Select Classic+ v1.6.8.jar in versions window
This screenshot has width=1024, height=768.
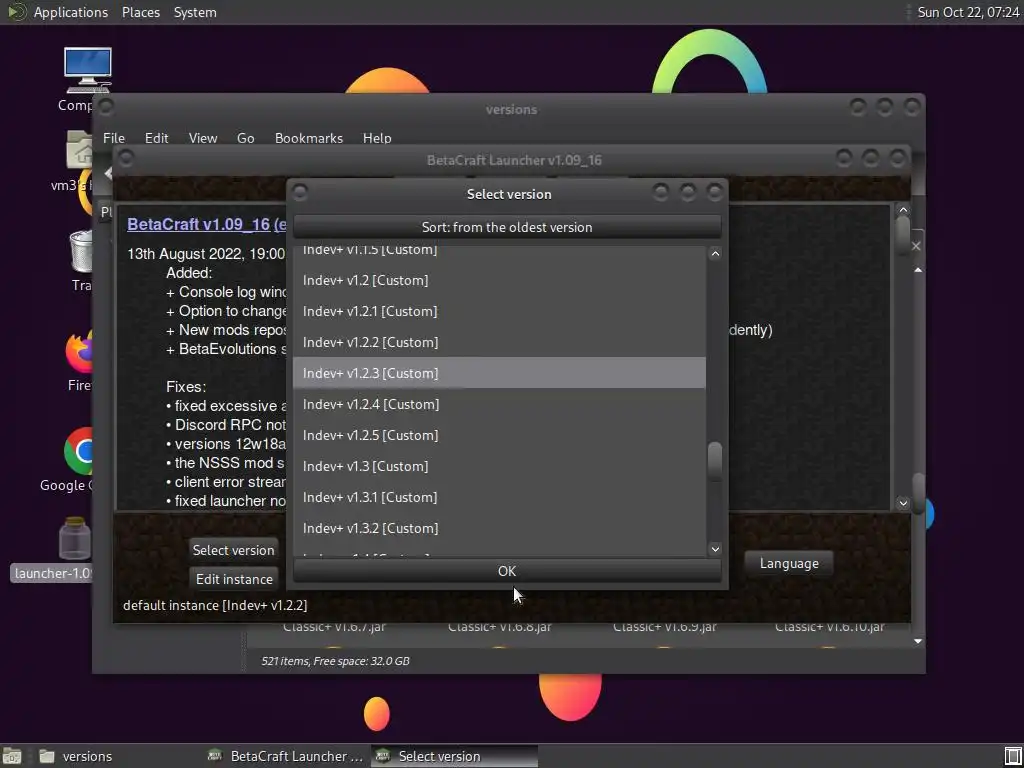point(500,627)
